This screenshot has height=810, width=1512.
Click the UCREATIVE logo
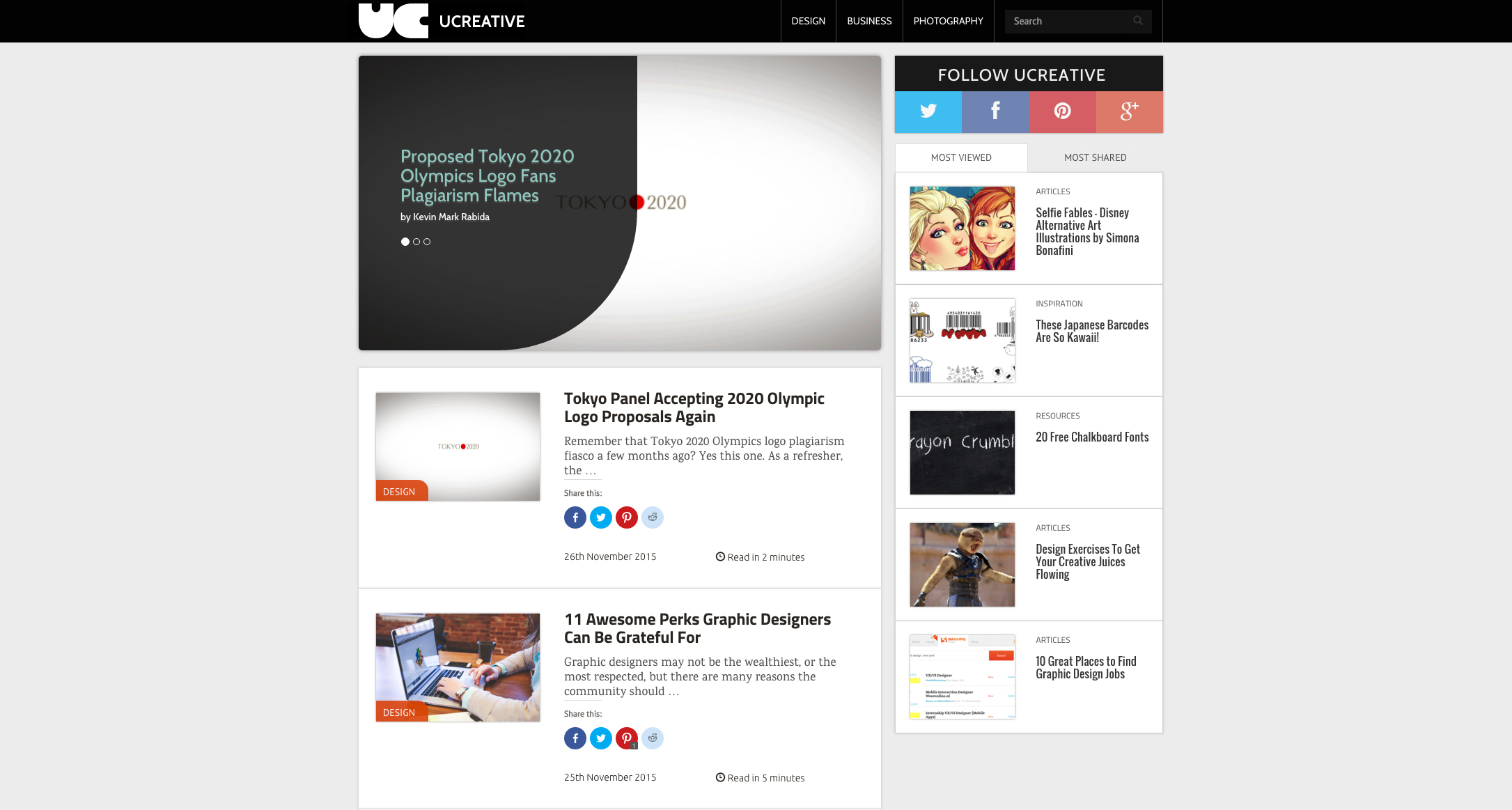(x=442, y=21)
